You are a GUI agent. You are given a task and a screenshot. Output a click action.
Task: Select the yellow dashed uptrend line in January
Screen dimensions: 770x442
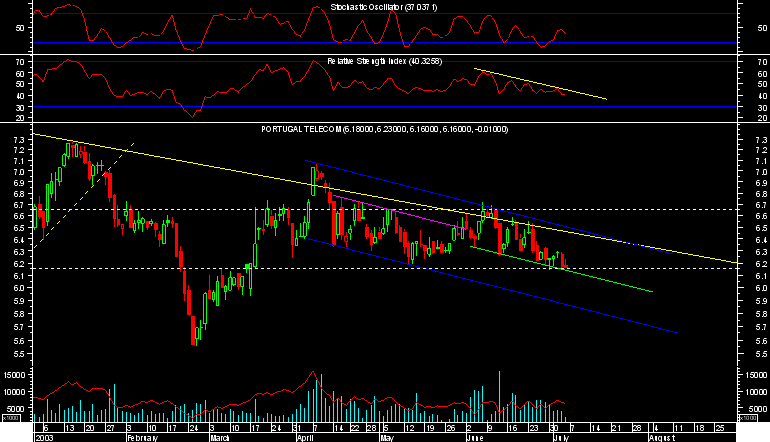[x=83, y=195]
